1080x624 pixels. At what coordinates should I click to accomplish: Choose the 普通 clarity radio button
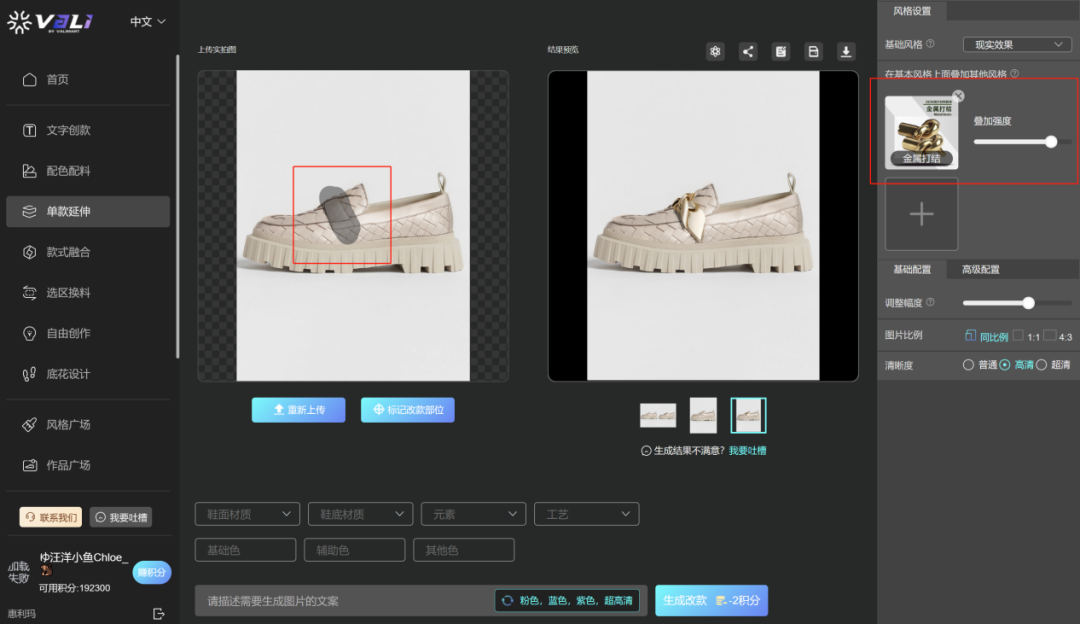click(968, 365)
